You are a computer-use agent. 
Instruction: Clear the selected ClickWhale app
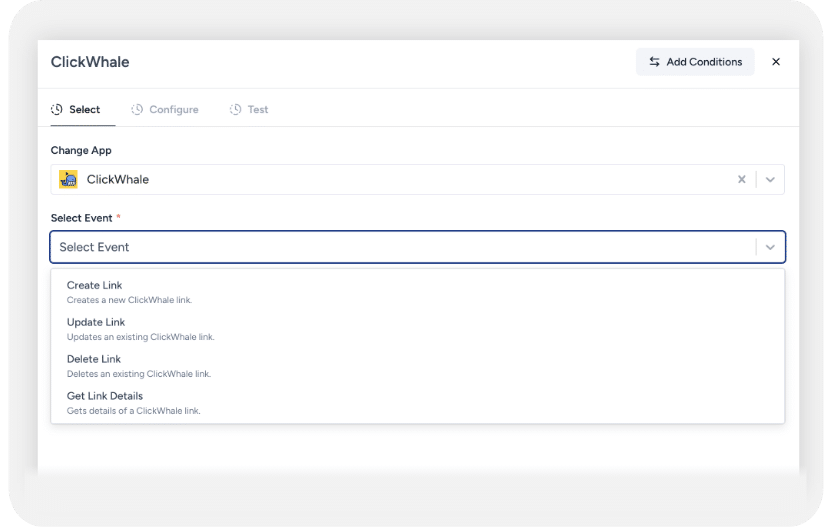click(x=741, y=179)
